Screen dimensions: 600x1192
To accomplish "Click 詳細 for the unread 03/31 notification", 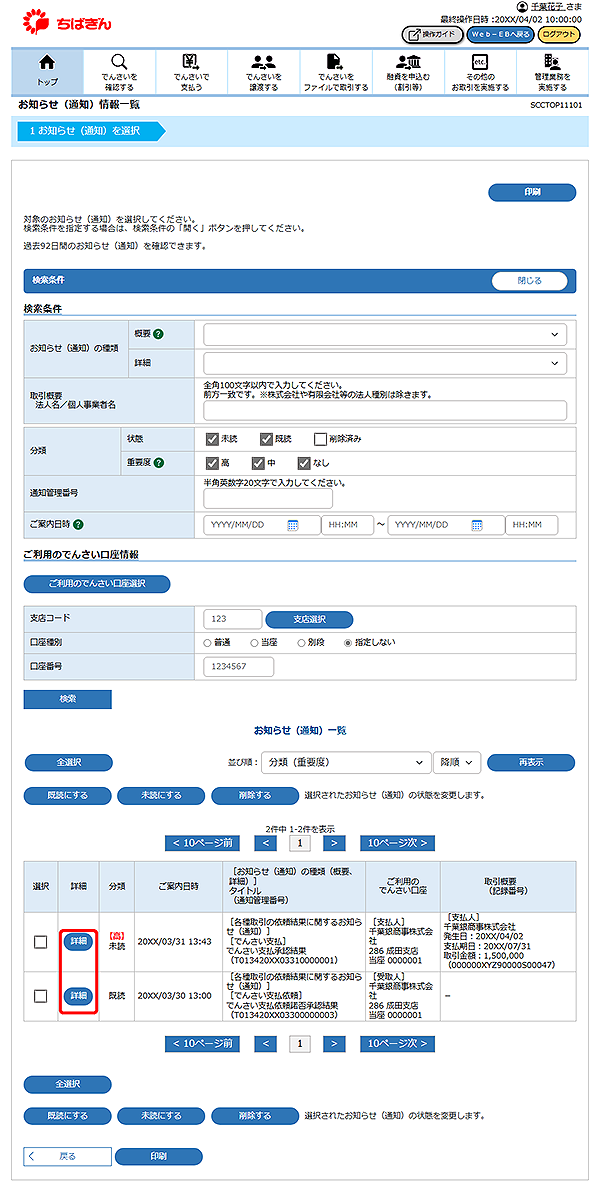I will tap(79, 941).
